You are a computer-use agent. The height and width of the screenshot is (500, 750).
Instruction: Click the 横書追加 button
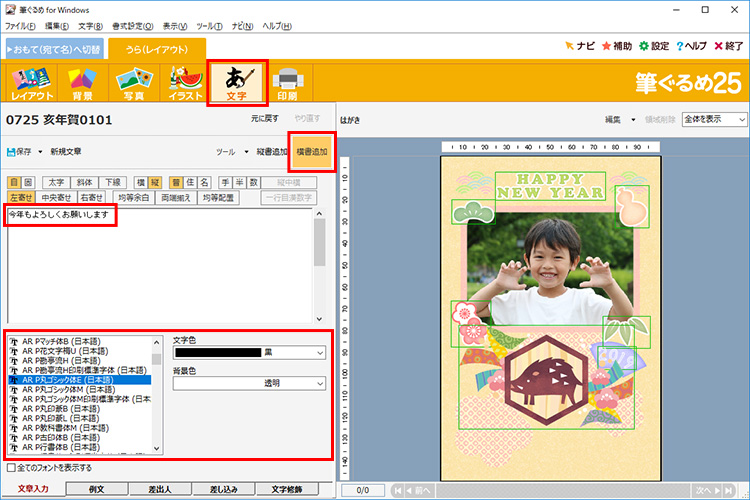pos(311,152)
